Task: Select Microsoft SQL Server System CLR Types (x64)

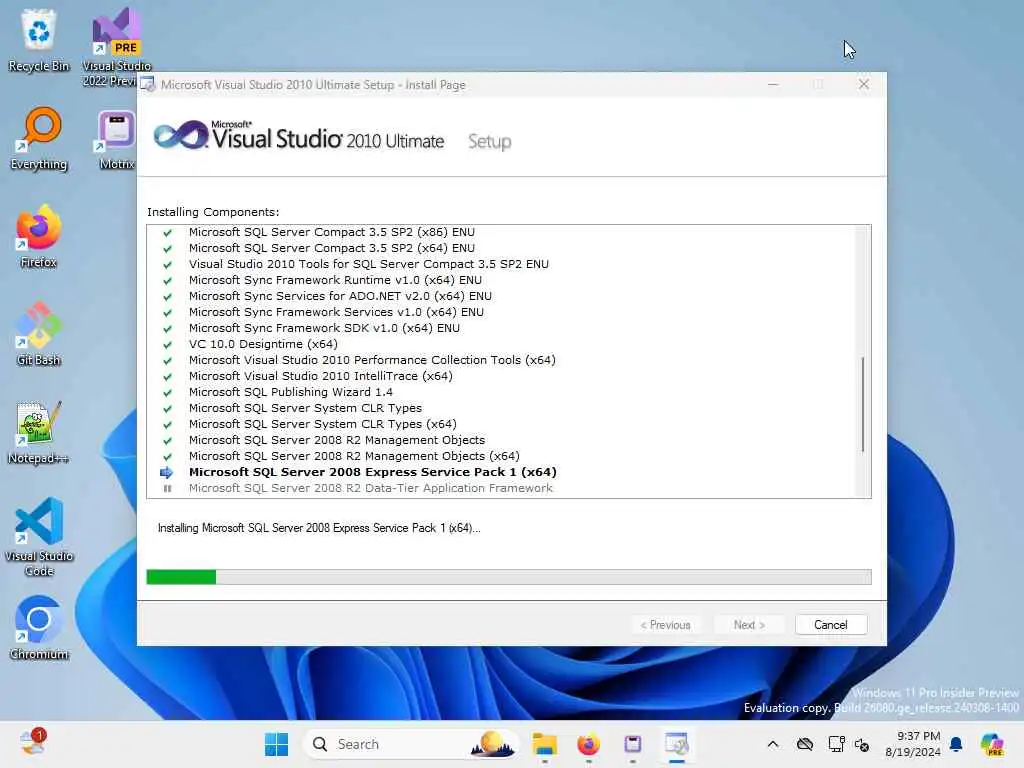Action: 323,424
